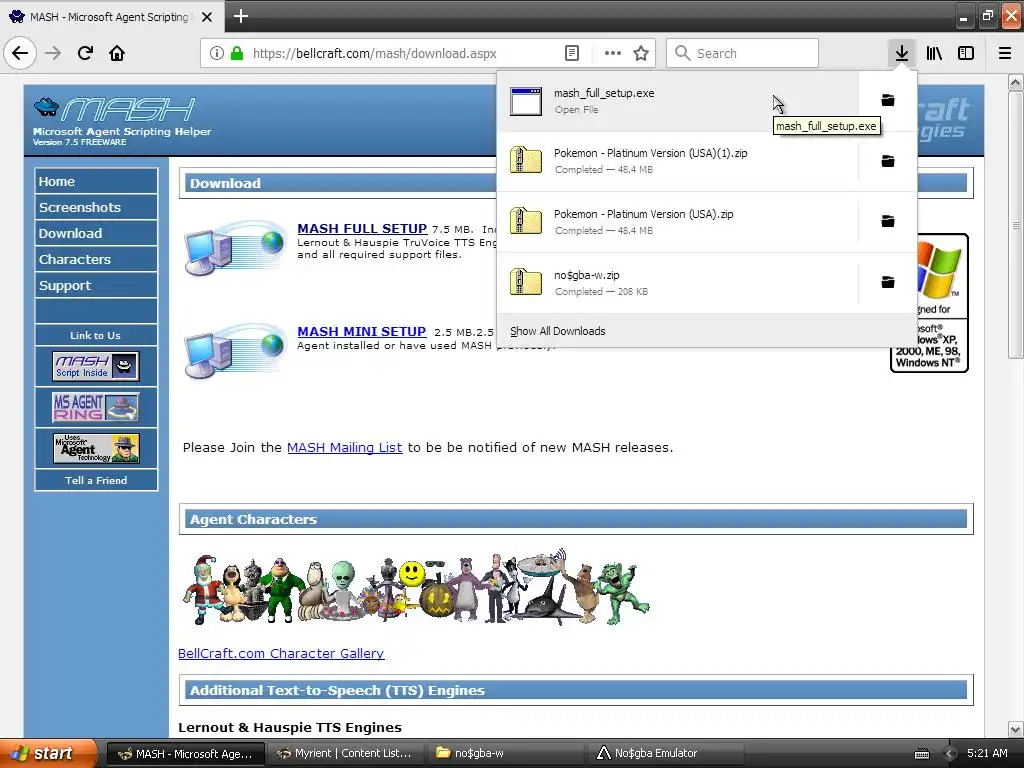The width and height of the screenshot is (1024, 768).
Task: Open the MASH Mailing List link
Action: tap(344, 447)
